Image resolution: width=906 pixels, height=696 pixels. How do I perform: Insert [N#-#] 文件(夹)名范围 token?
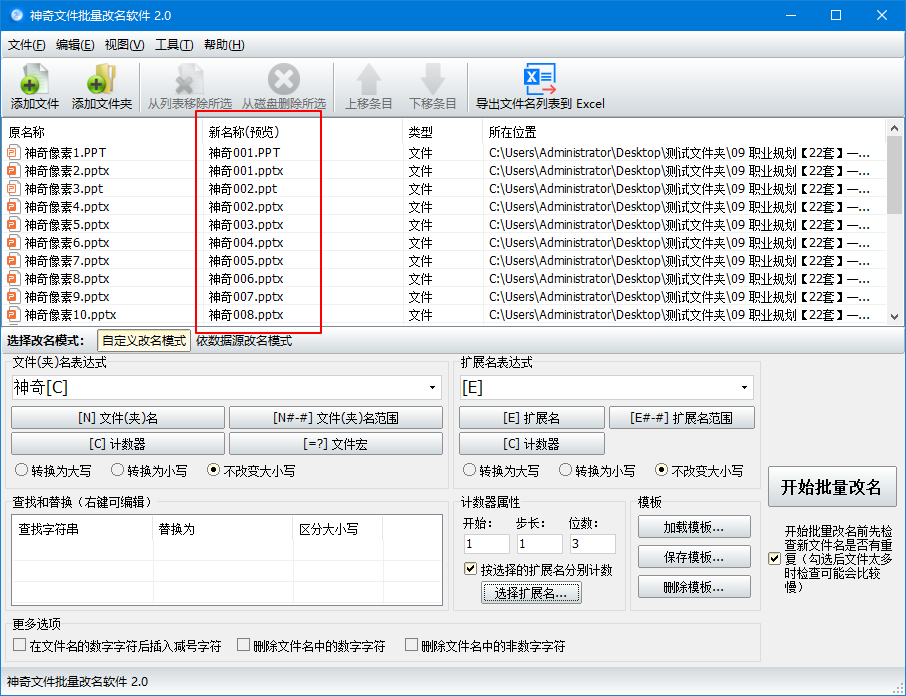pyautogui.click(x=336, y=418)
